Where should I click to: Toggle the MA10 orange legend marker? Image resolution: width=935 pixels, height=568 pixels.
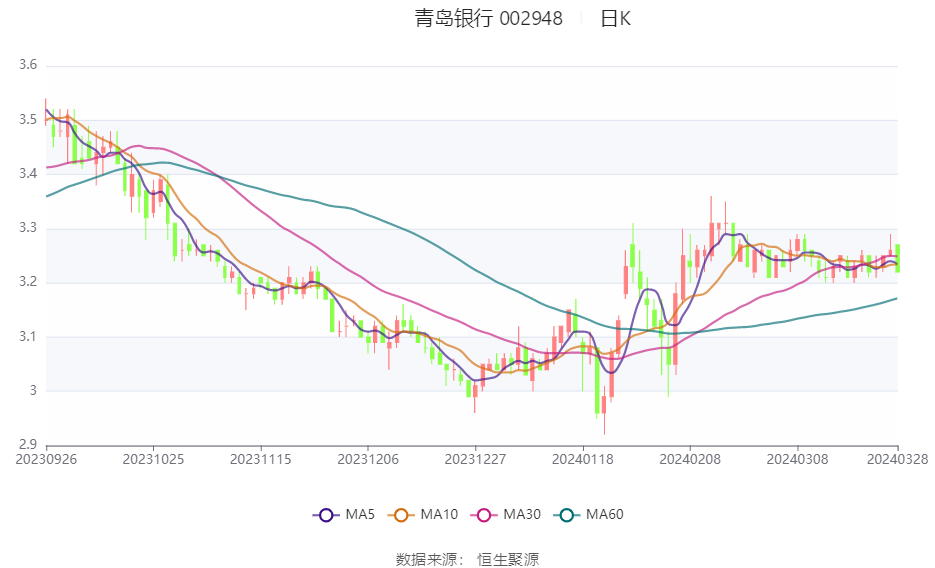pos(401,515)
